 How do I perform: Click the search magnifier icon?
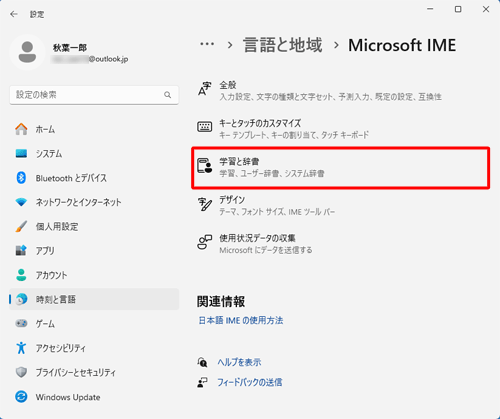pos(168,95)
